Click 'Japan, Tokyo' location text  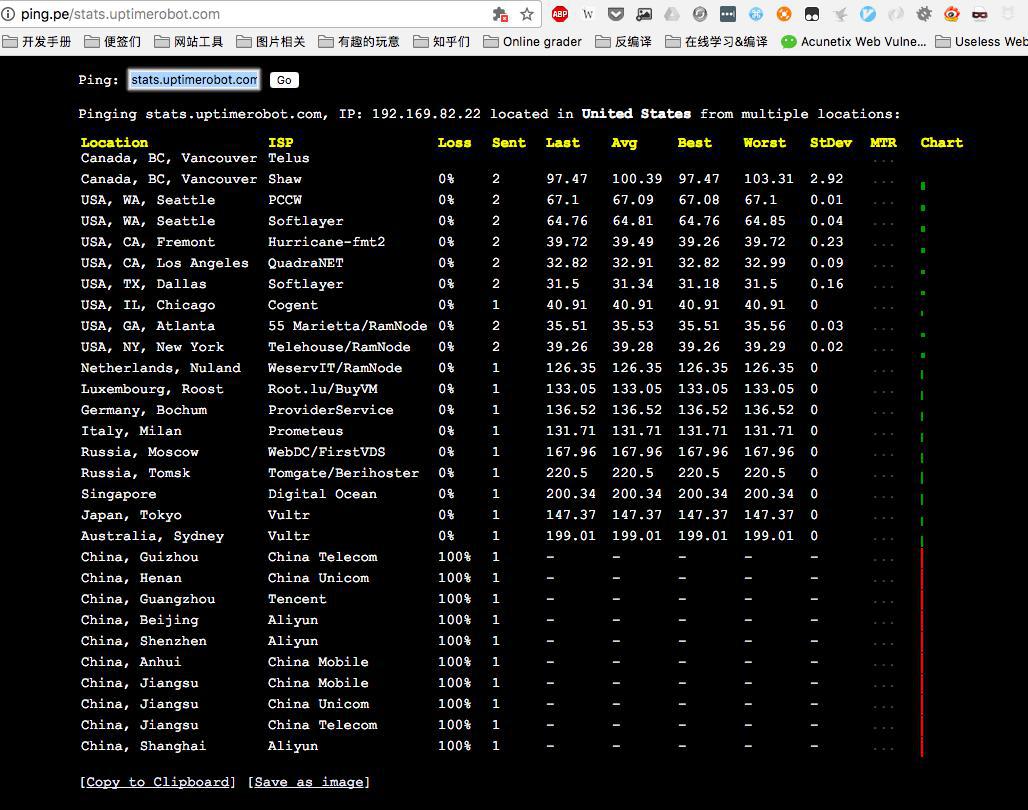131,515
